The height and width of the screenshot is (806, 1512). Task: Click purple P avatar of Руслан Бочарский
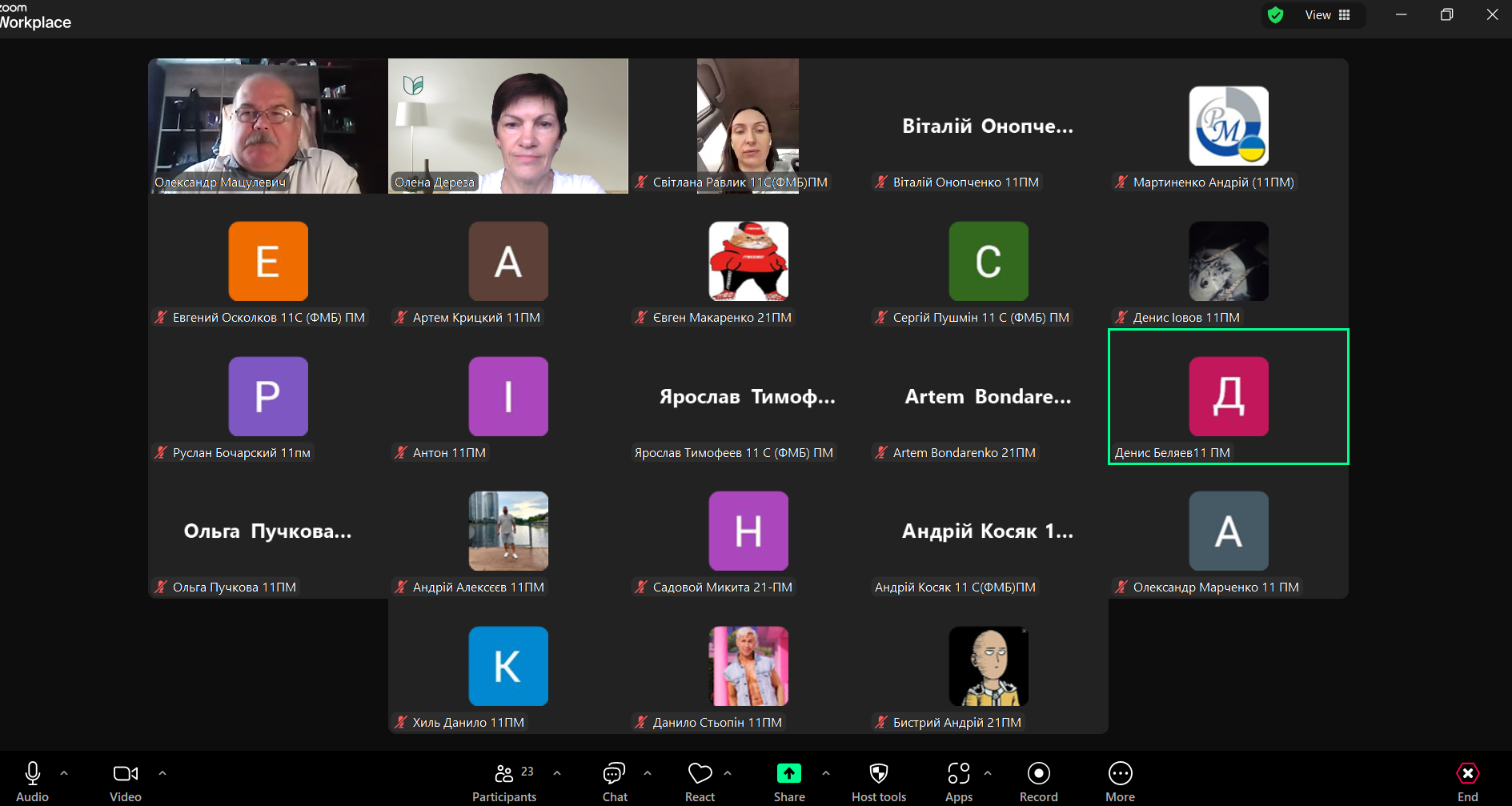click(268, 397)
